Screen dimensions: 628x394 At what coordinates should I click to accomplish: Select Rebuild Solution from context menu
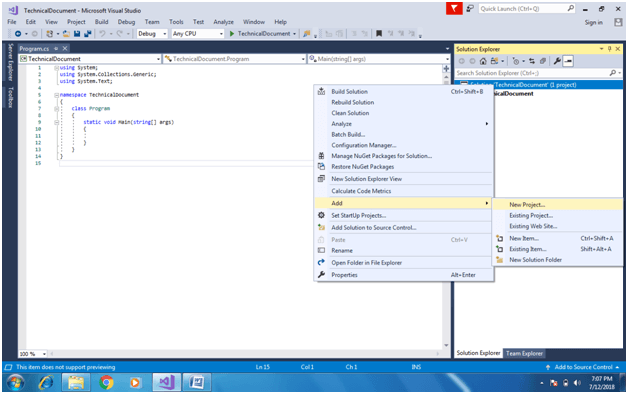point(404,103)
